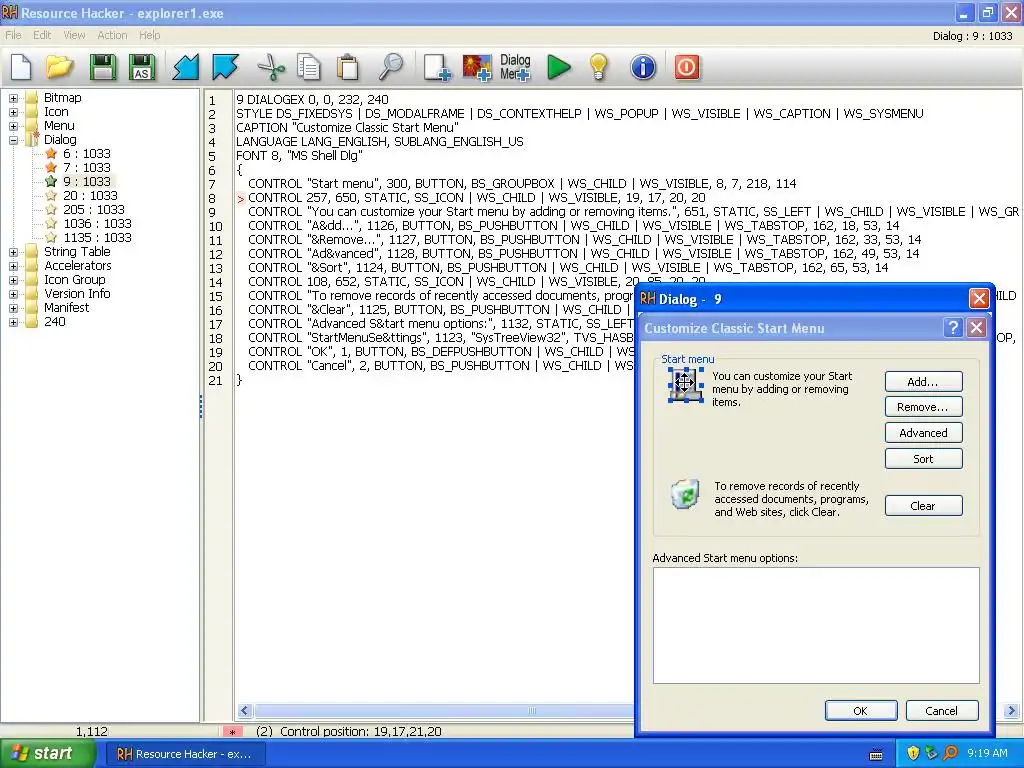Click the Add new resource icon

point(437,67)
